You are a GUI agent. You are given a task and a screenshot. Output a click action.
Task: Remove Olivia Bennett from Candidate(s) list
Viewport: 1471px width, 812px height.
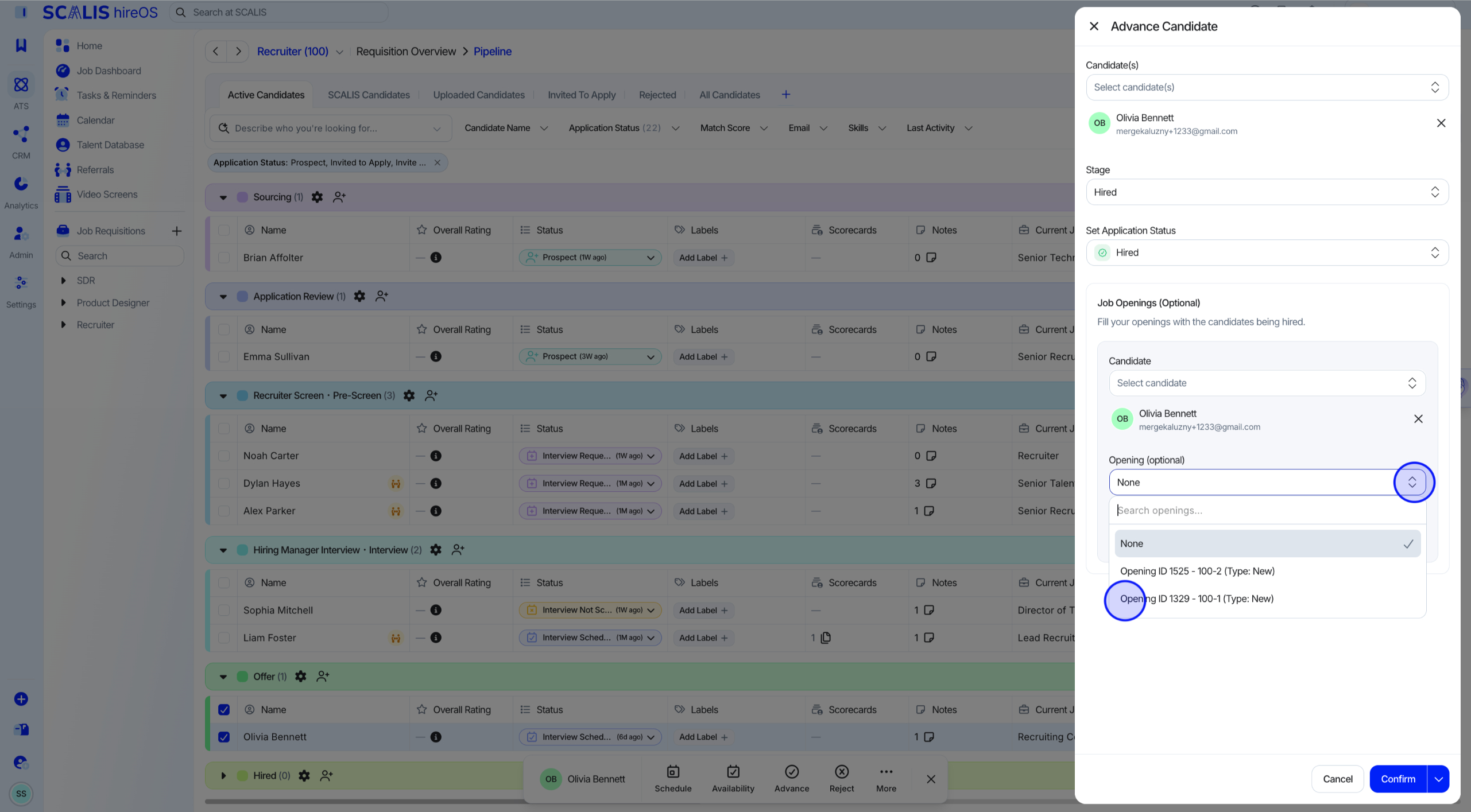[x=1441, y=123]
